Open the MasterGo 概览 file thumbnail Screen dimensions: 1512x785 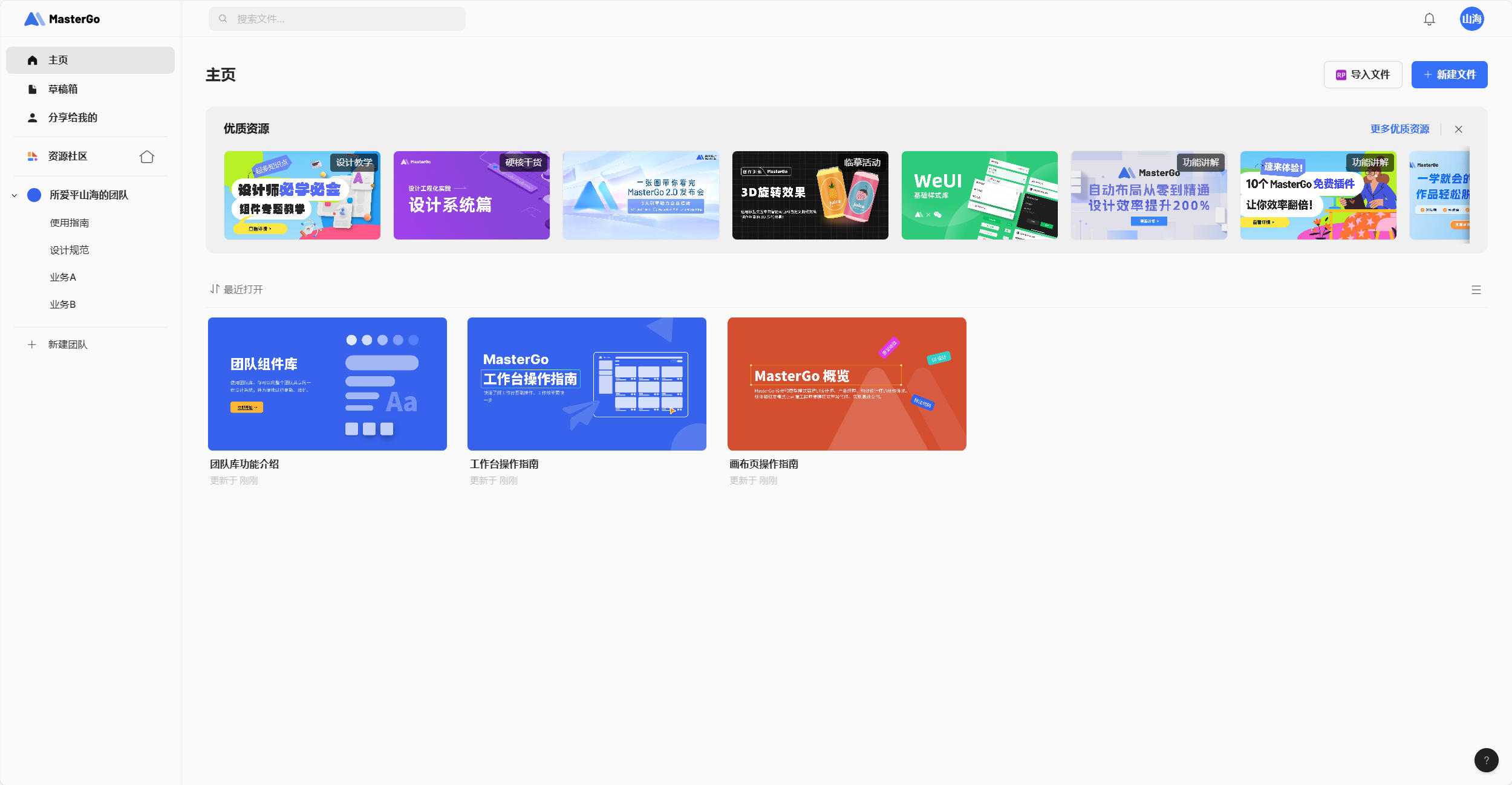pyautogui.click(x=847, y=384)
